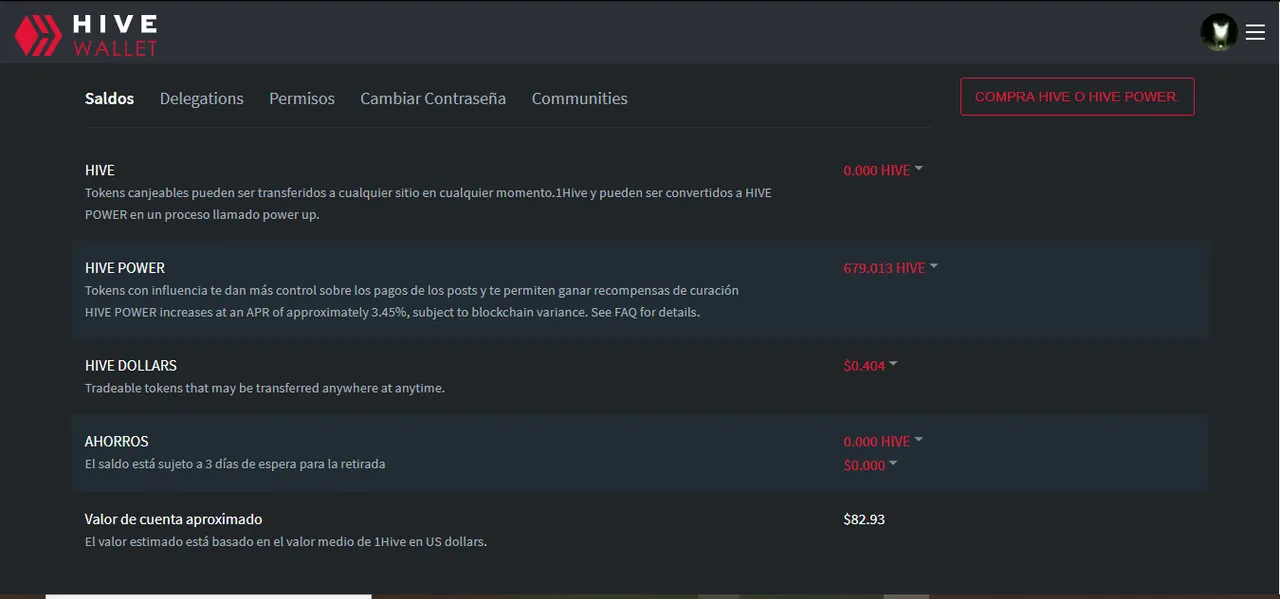The width and height of the screenshot is (1280, 599).
Task: Click the $82.93 account value
Action: tap(864, 519)
